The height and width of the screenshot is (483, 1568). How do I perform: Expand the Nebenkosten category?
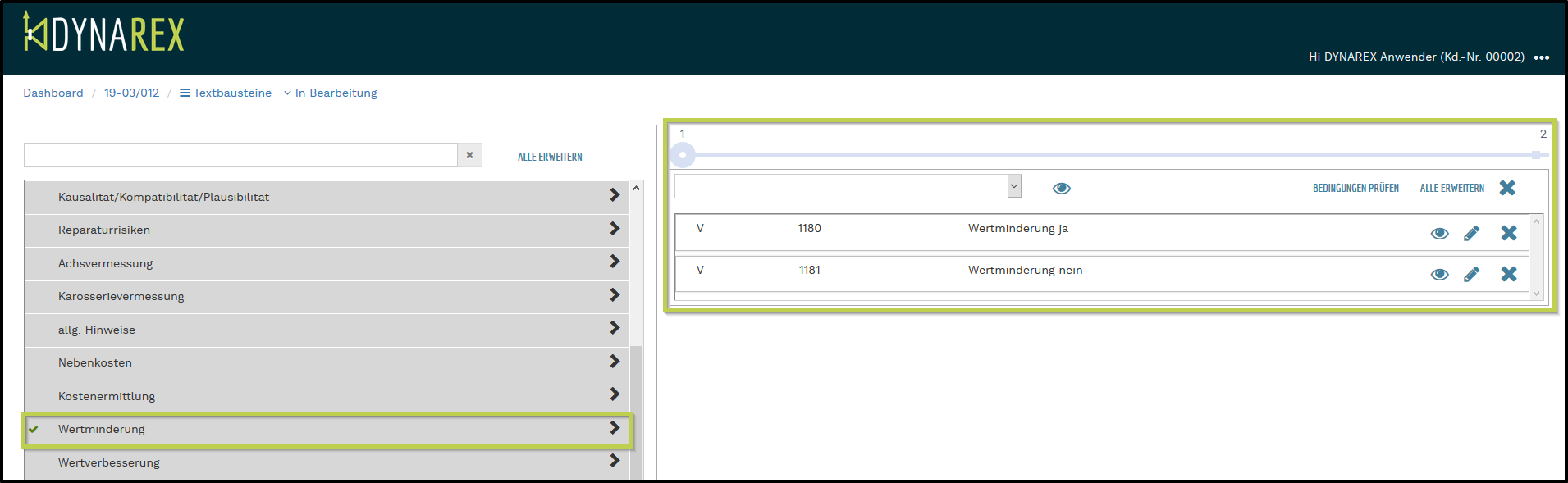(x=614, y=362)
